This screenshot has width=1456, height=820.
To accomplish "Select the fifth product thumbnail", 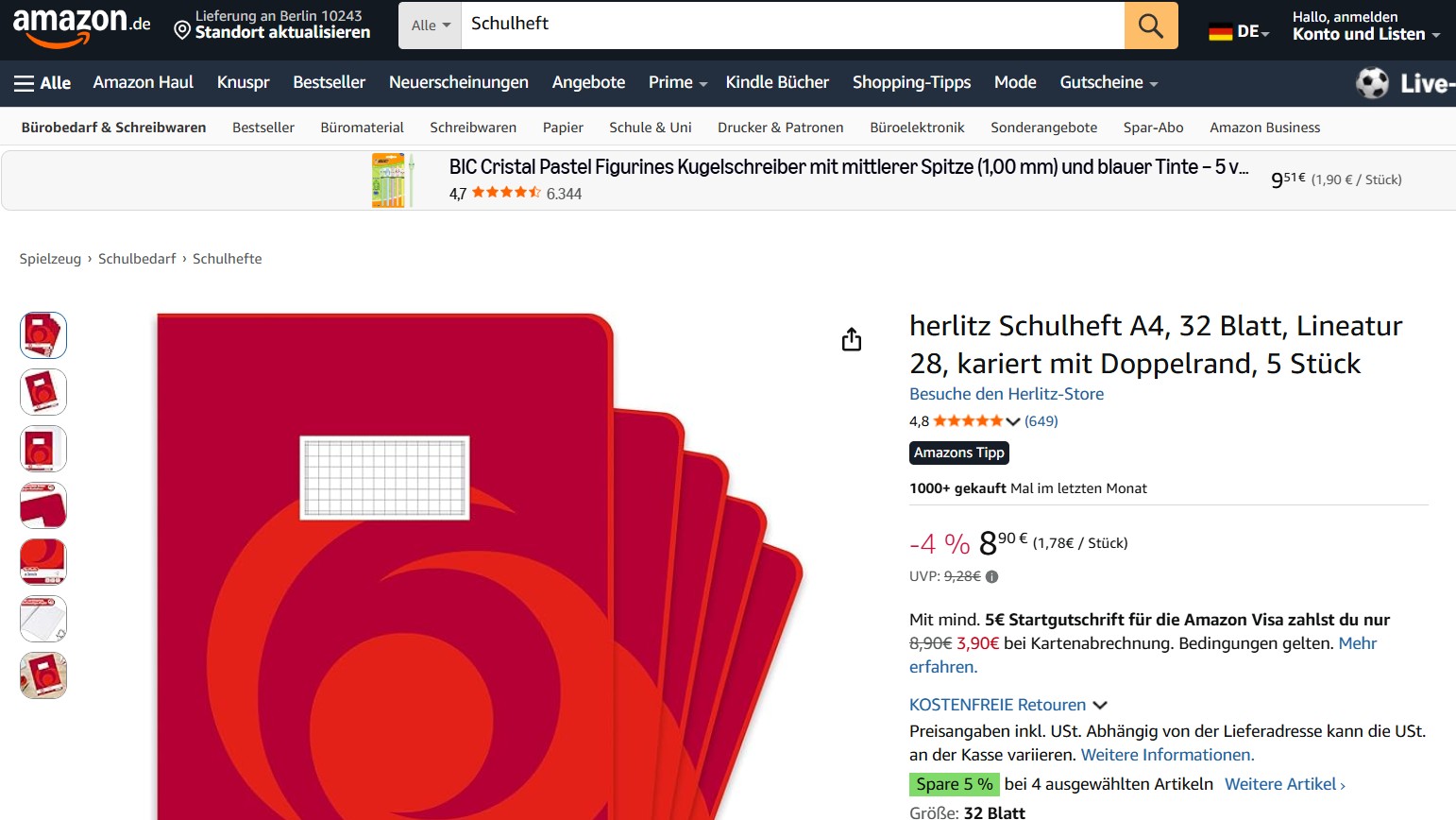I will [43, 562].
